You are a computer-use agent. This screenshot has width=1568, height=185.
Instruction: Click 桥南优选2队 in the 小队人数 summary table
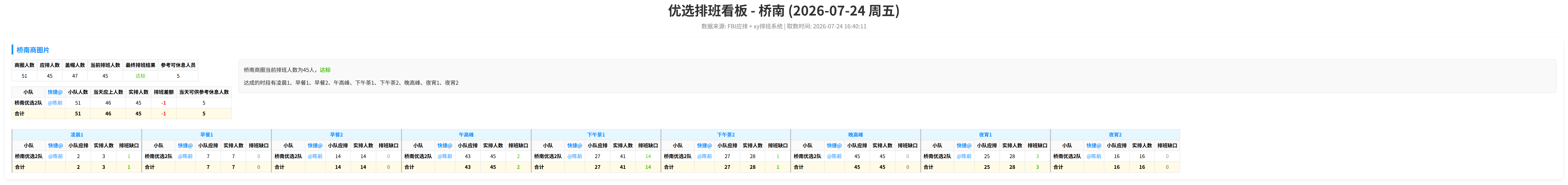[29, 103]
